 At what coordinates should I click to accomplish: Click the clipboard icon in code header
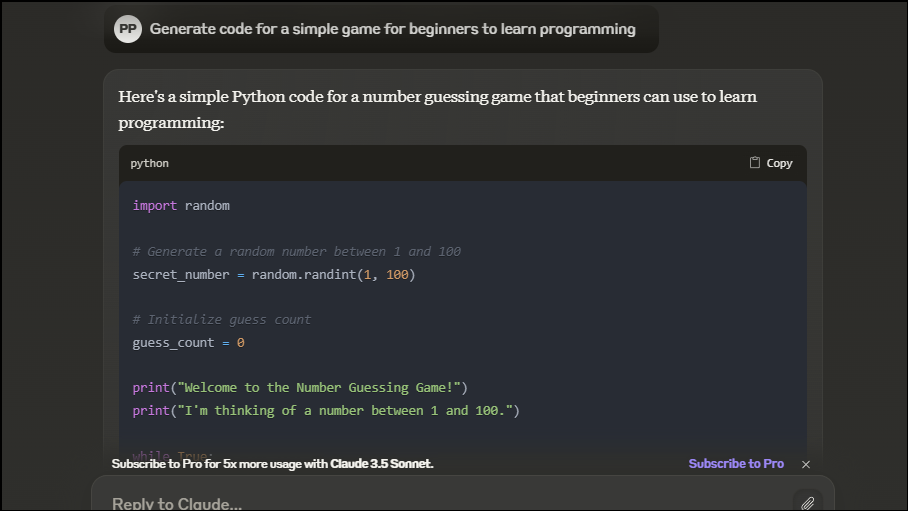(x=755, y=163)
